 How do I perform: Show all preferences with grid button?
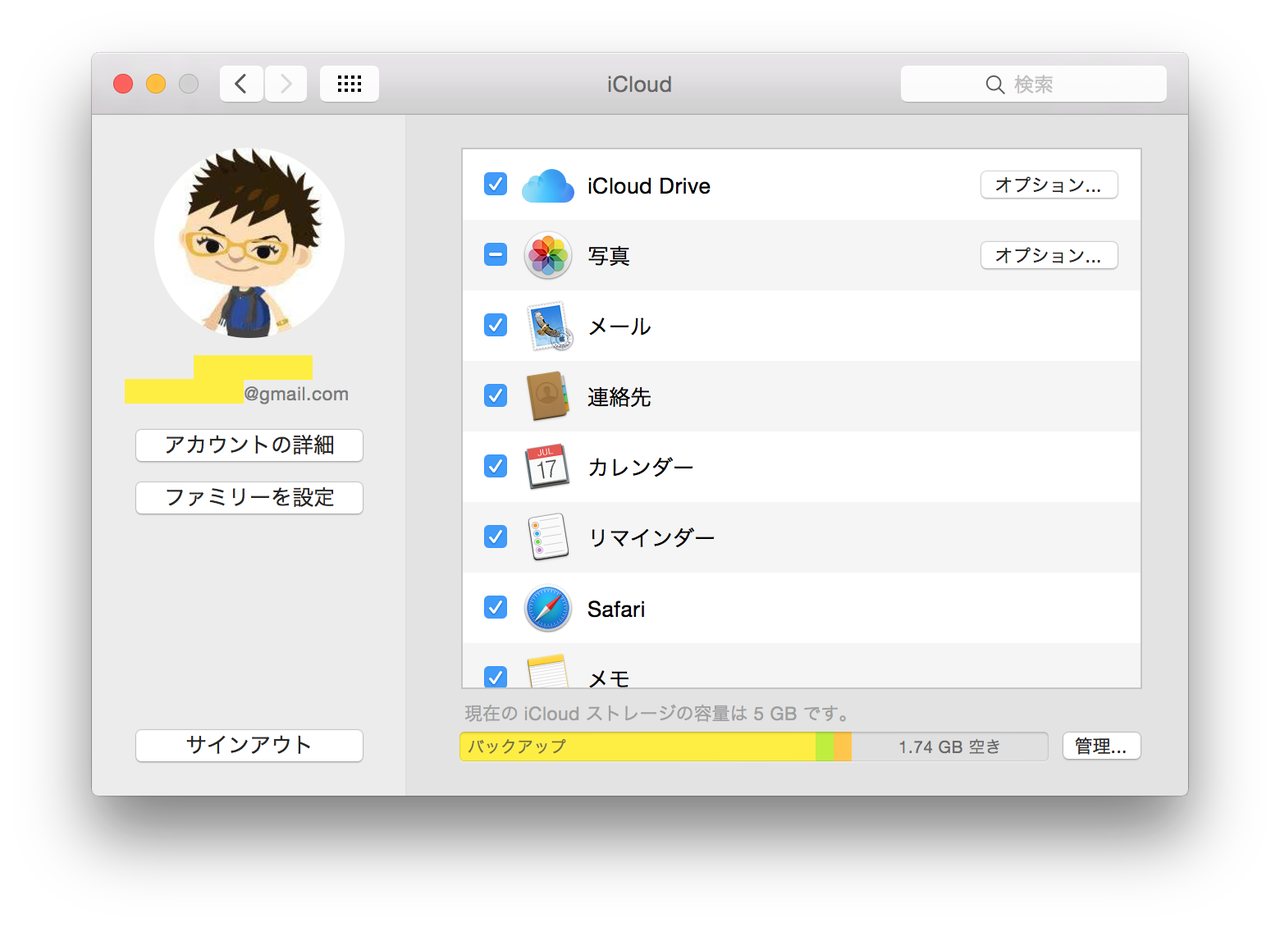pos(349,84)
